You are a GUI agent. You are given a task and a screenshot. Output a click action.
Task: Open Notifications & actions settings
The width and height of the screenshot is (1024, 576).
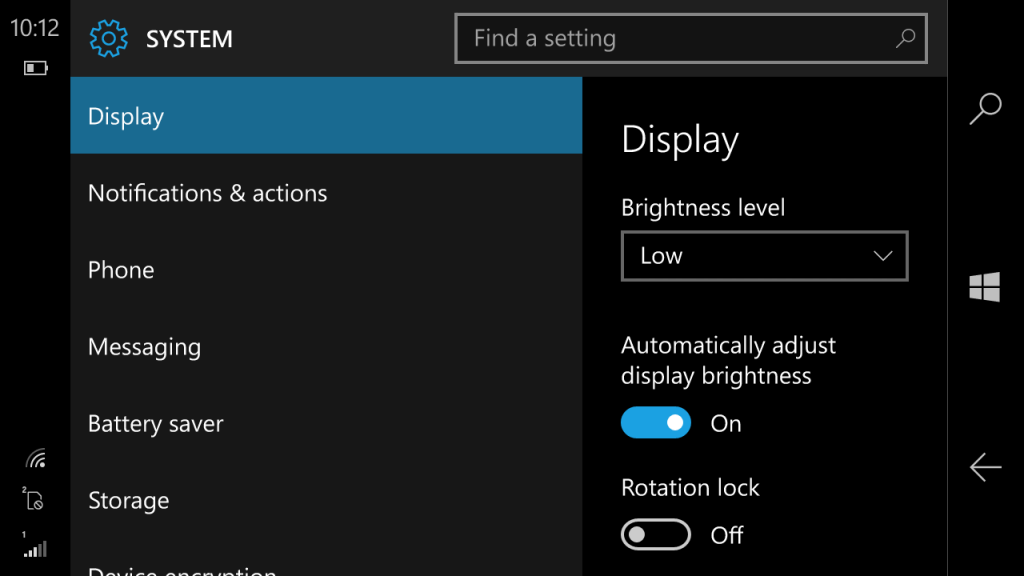pyautogui.click(x=326, y=193)
